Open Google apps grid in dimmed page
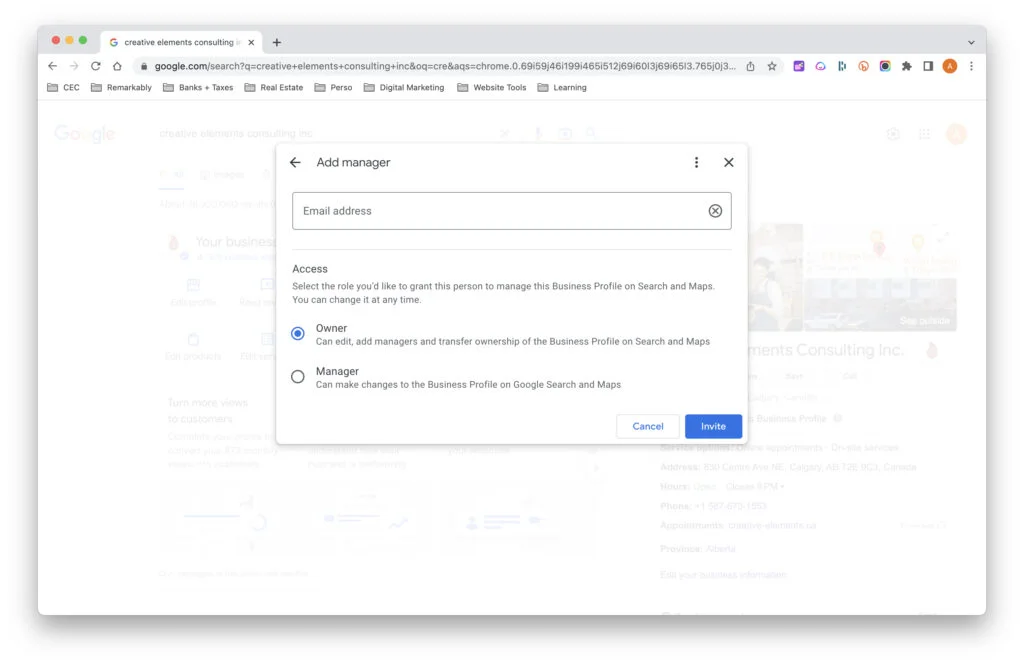Screen dimensions: 1024x665 coord(925,134)
